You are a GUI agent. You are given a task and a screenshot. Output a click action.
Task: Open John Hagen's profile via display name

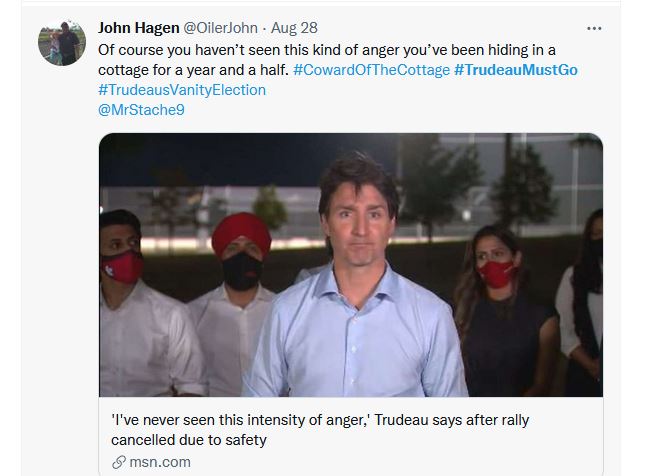139,28
